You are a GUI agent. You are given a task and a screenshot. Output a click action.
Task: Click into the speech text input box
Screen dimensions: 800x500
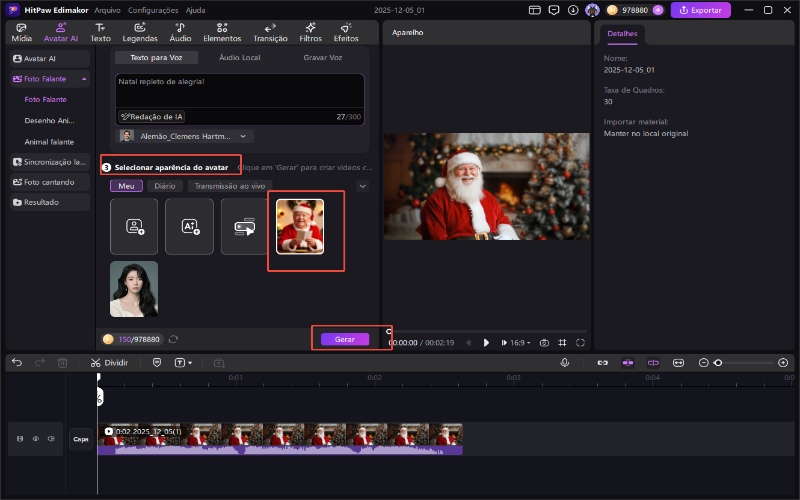coord(240,91)
